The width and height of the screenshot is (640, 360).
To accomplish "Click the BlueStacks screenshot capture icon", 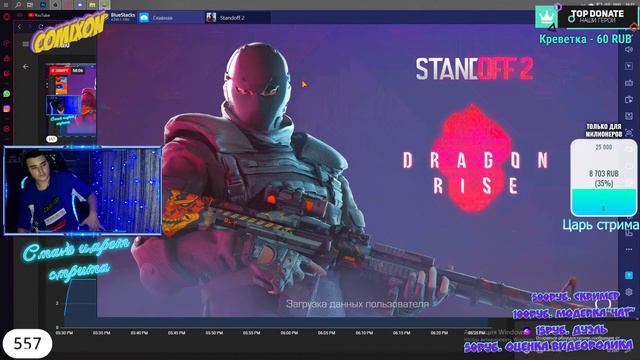I will (629, 133).
